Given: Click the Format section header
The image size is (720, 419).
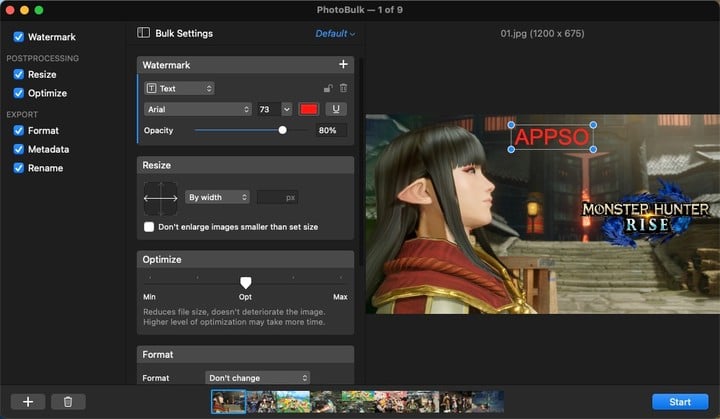Looking at the screenshot, I should coord(246,355).
